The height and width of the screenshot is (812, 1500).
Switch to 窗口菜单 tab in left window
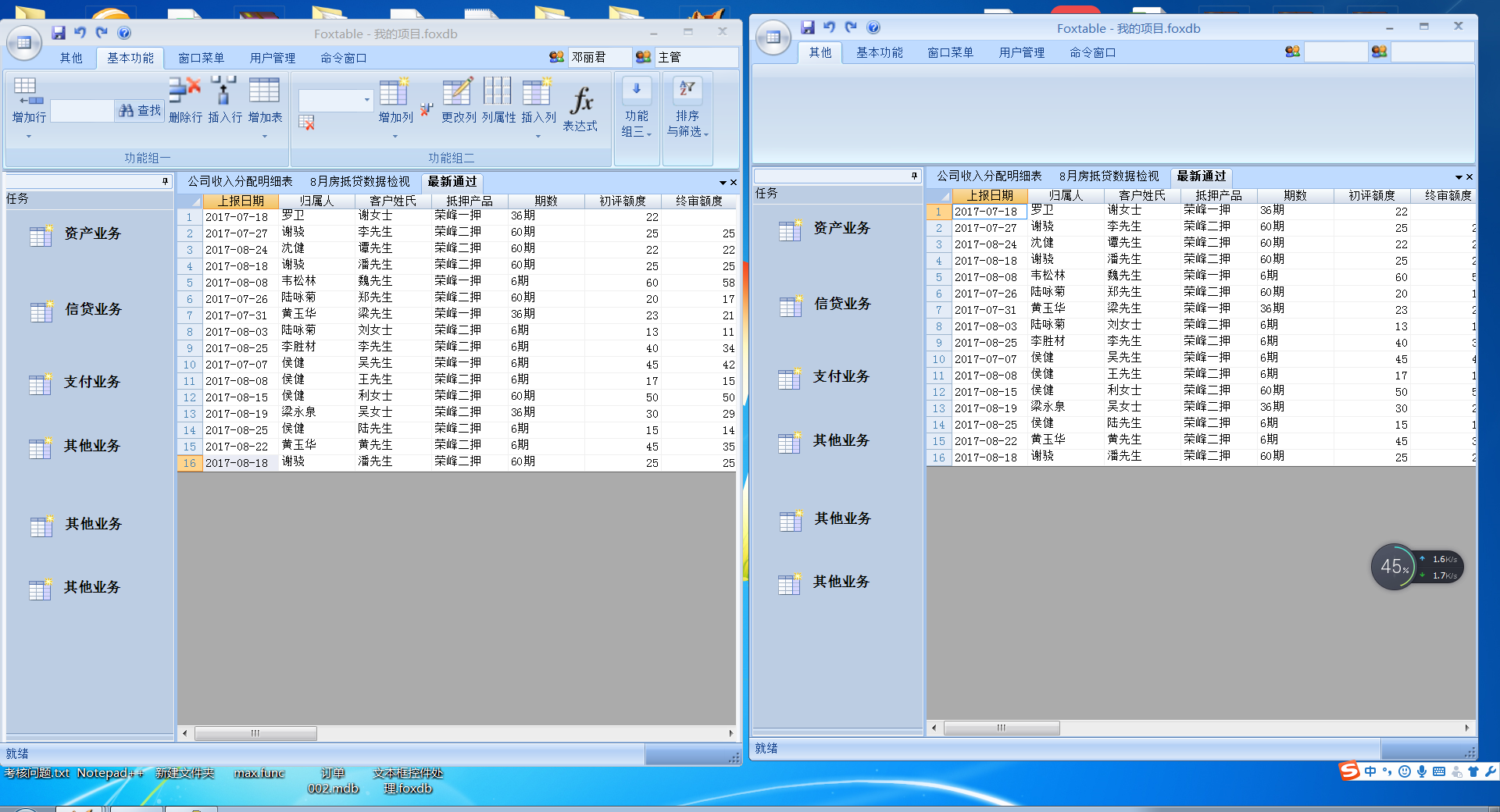point(201,58)
